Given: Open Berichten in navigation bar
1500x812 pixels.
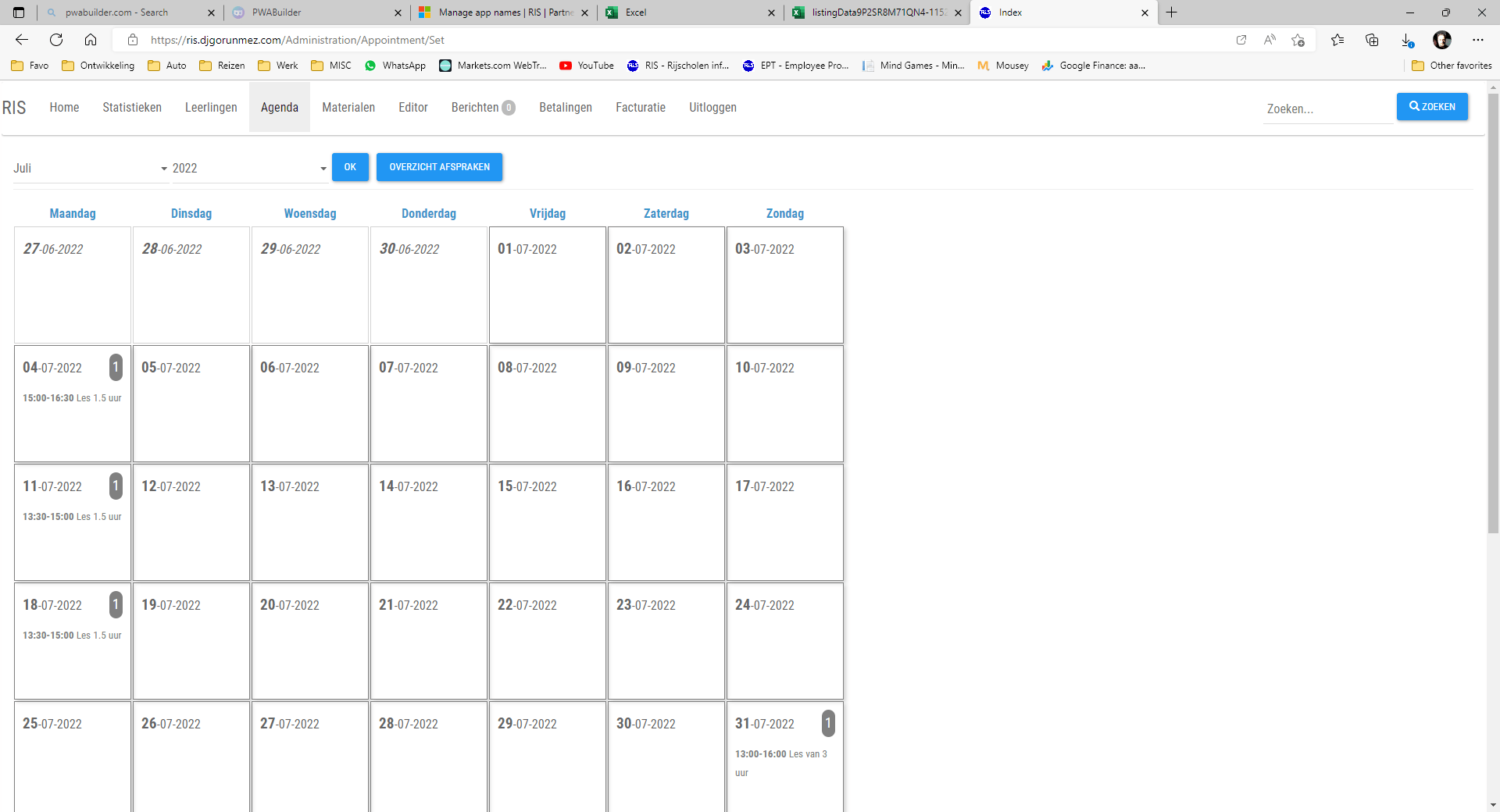Looking at the screenshot, I should (x=483, y=107).
